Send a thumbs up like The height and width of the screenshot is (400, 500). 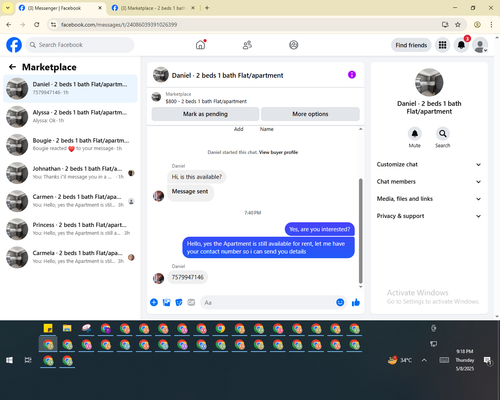(356, 302)
